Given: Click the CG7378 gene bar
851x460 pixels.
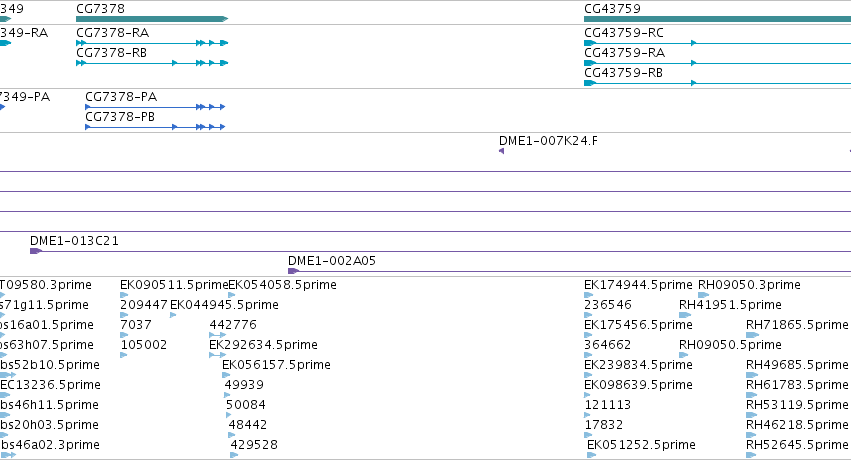Looking at the screenshot, I should 152,19.
